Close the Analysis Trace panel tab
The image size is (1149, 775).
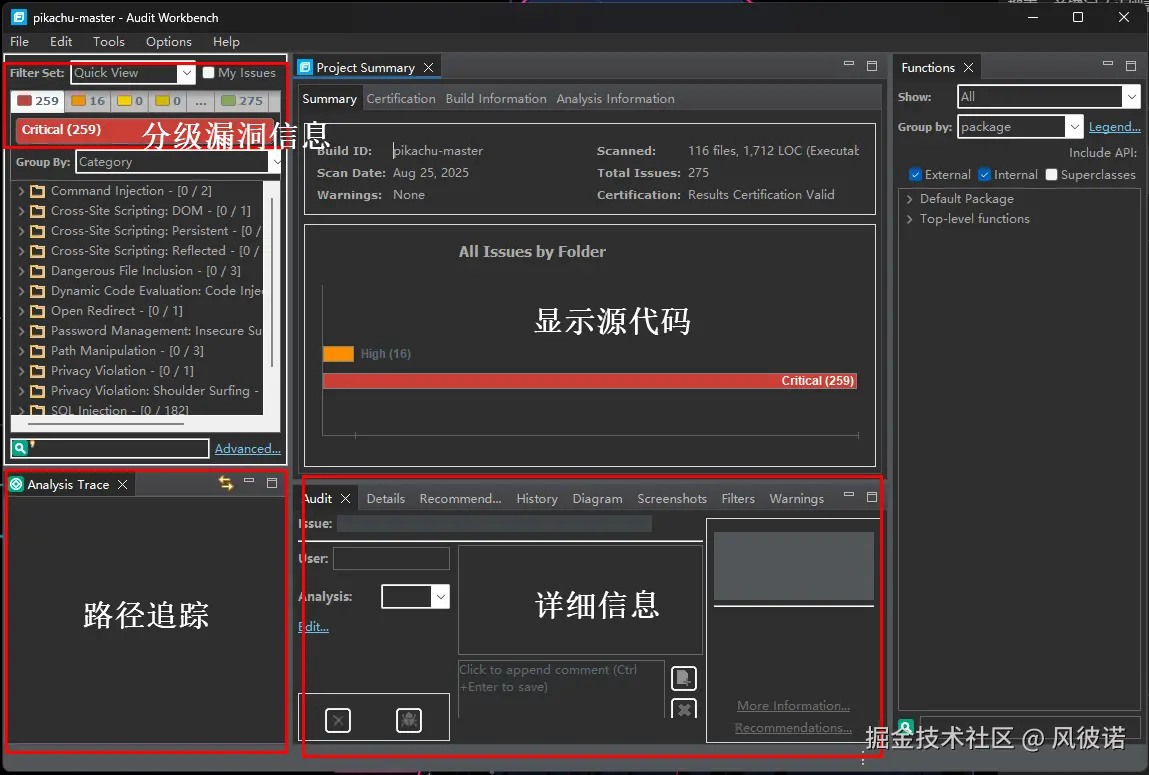point(122,484)
